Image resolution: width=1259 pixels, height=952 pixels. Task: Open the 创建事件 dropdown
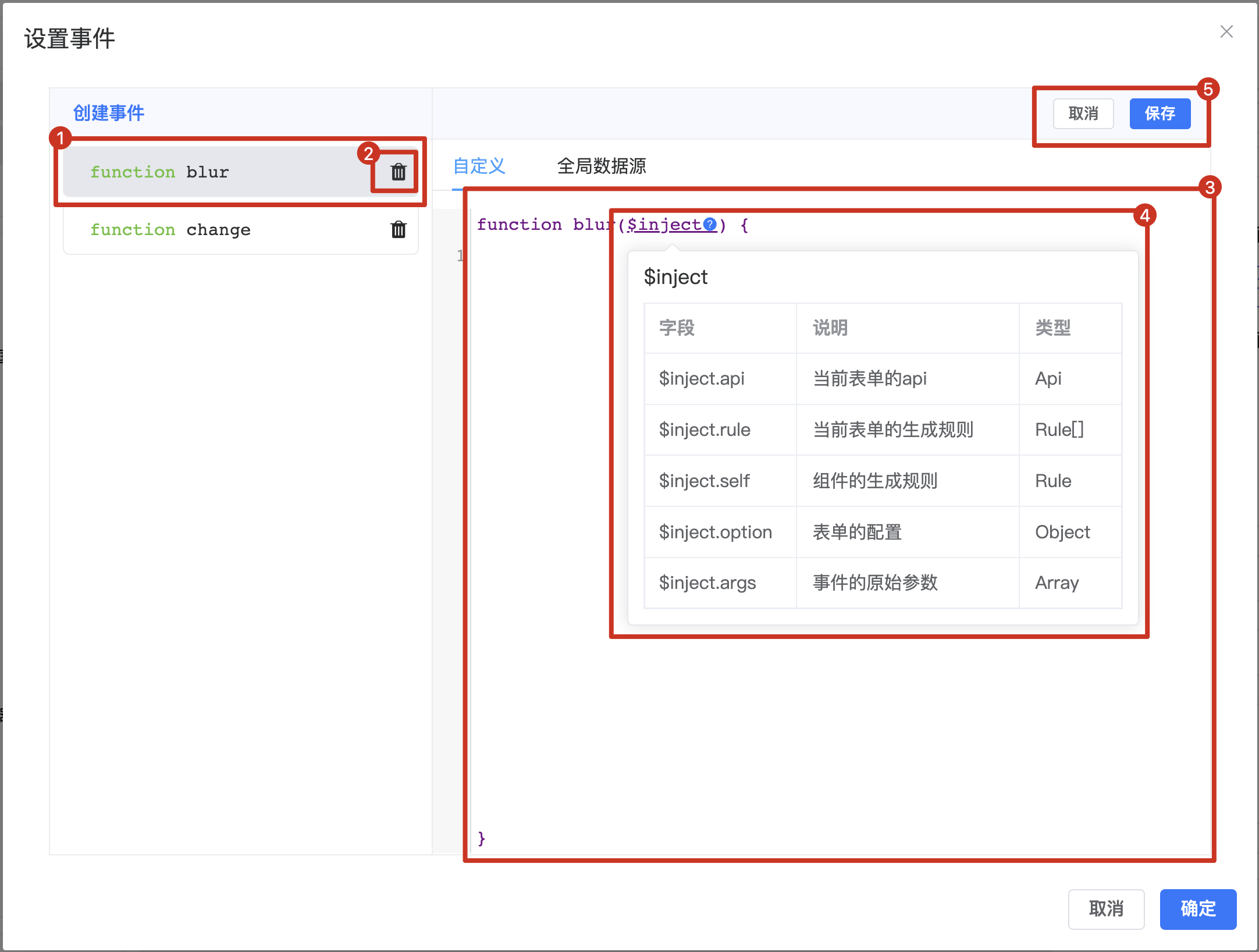point(109,113)
